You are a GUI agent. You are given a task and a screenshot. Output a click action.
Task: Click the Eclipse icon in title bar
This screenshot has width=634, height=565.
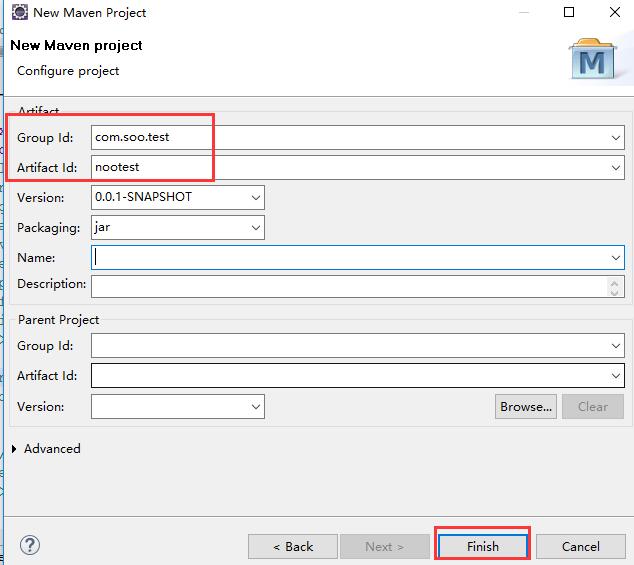coord(19,12)
